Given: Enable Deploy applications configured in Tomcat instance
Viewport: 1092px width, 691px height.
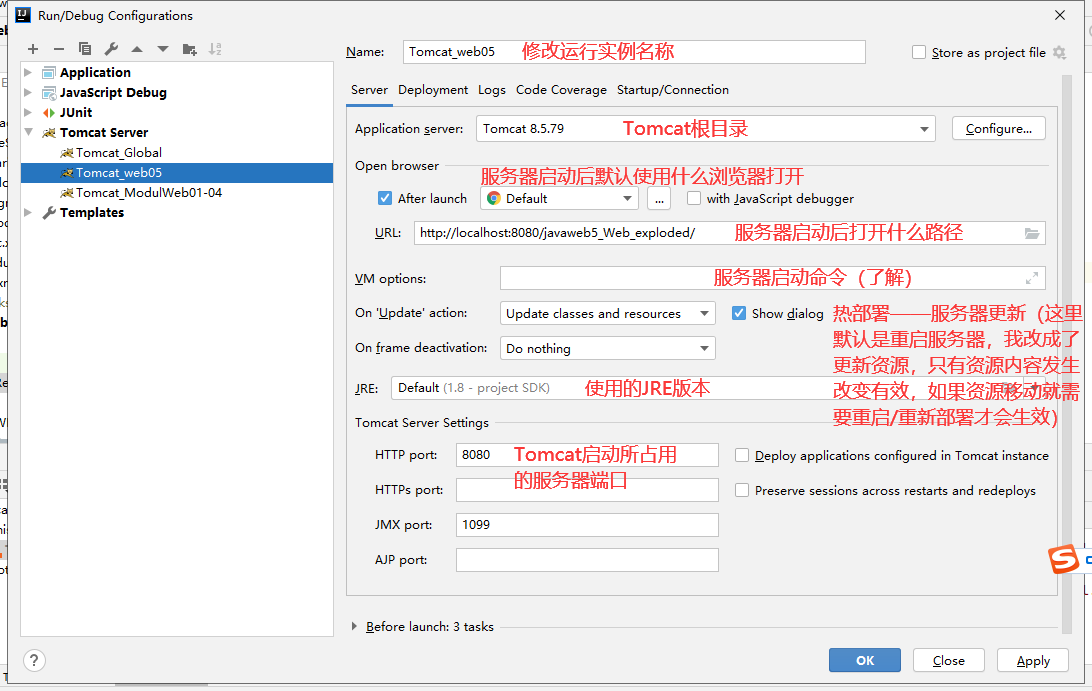Looking at the screenshot, I should pyautogui.click(x=742, y=456).
